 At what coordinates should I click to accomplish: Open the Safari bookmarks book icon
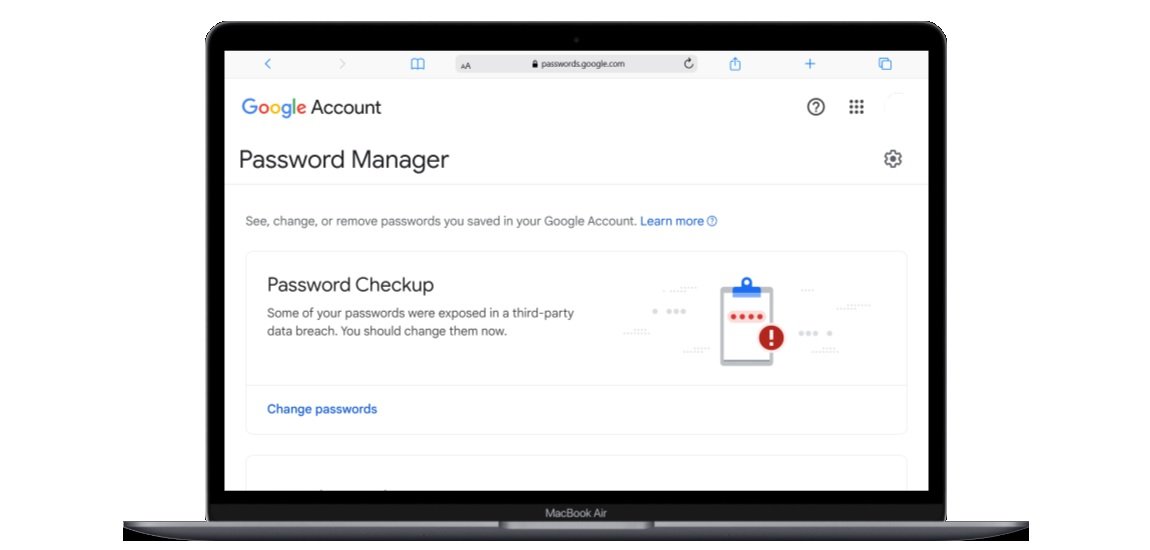pyautogui.click(x=417, y=64)
